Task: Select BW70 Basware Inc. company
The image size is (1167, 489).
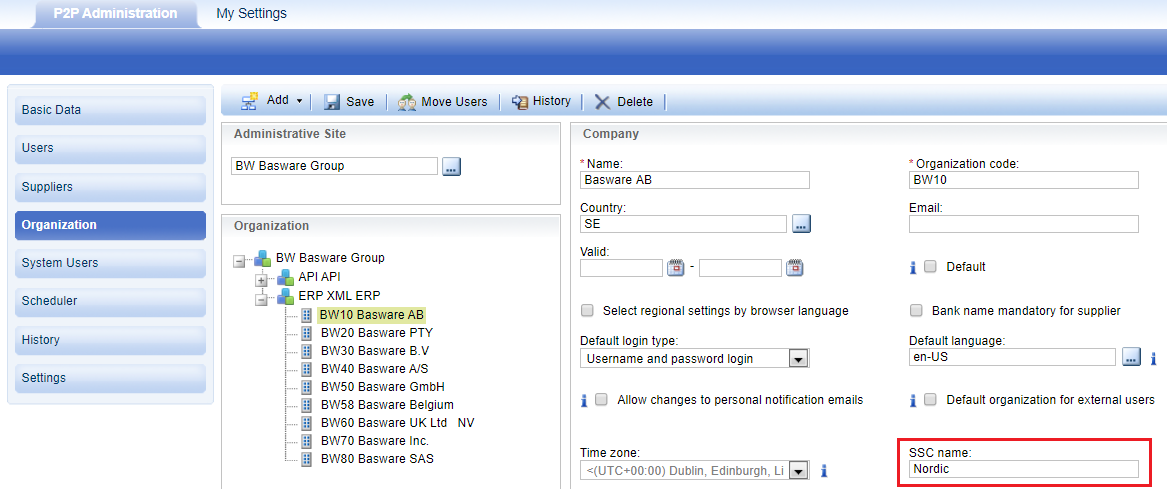Action: (x=374, y=441)
